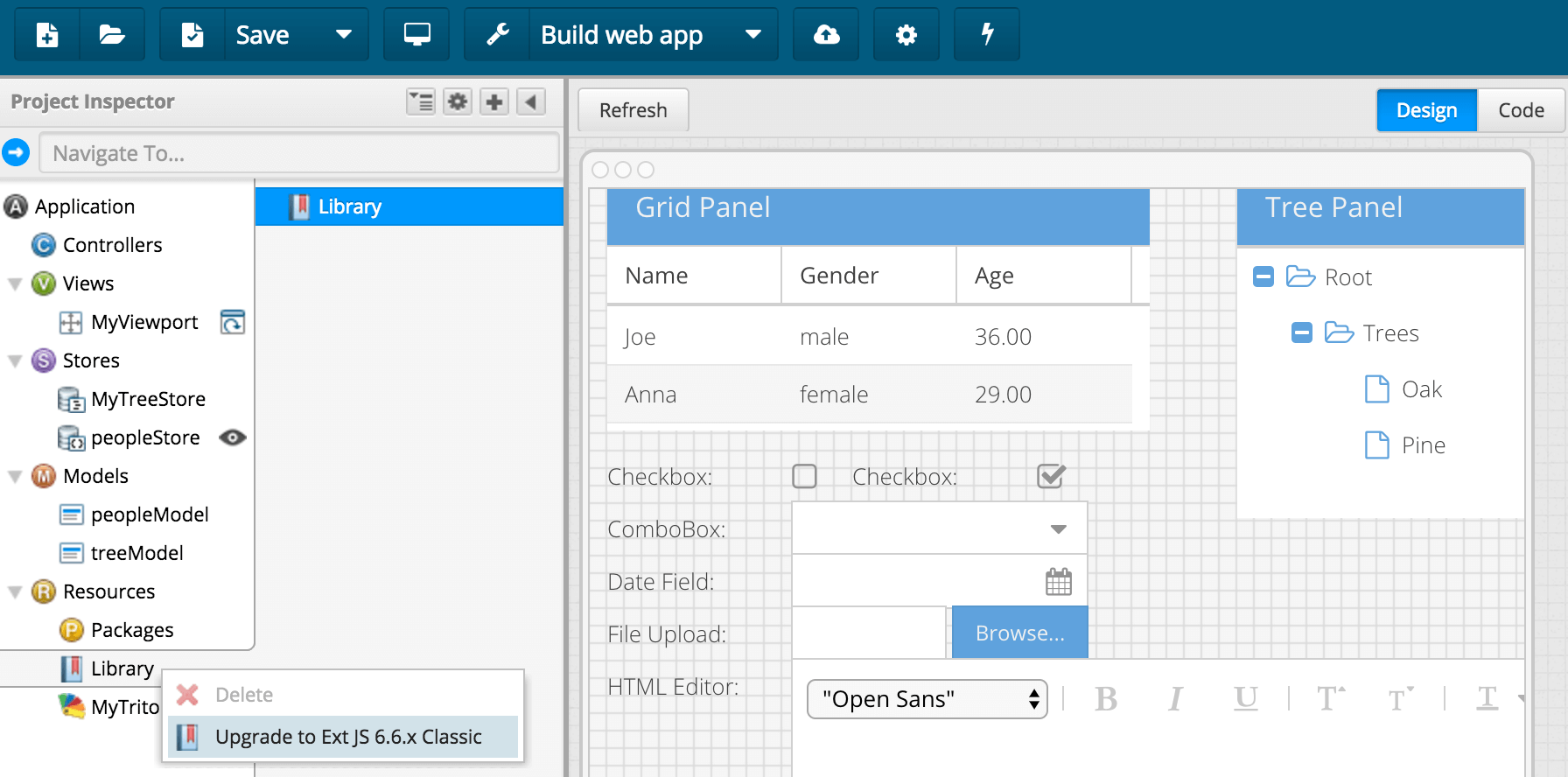Screen dimensions: 1568x777
Task: Collapse the Resources tree node
Action: click(15, 591)
